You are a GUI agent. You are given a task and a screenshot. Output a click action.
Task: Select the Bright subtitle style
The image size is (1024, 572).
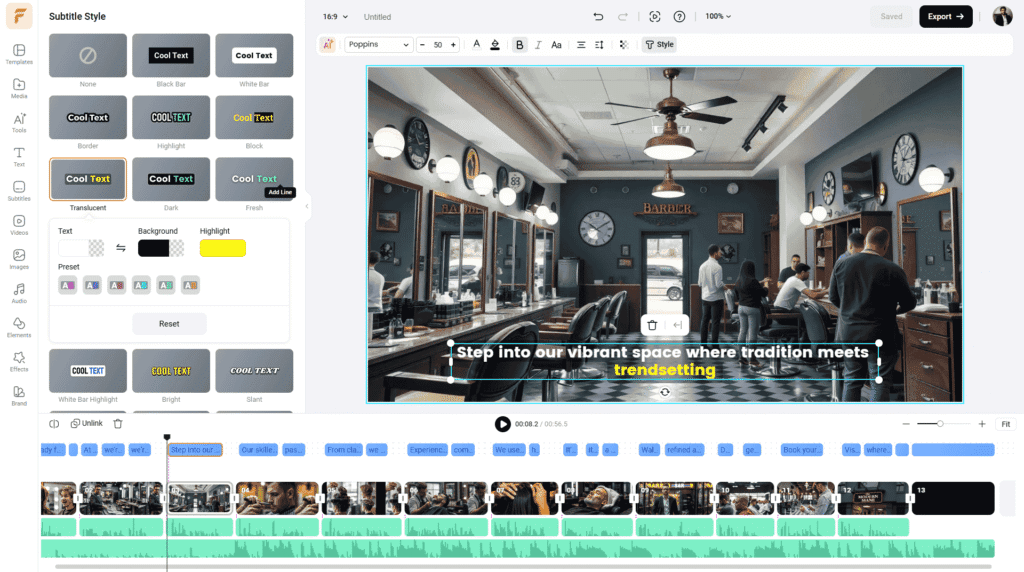click(x=171, y=371)
